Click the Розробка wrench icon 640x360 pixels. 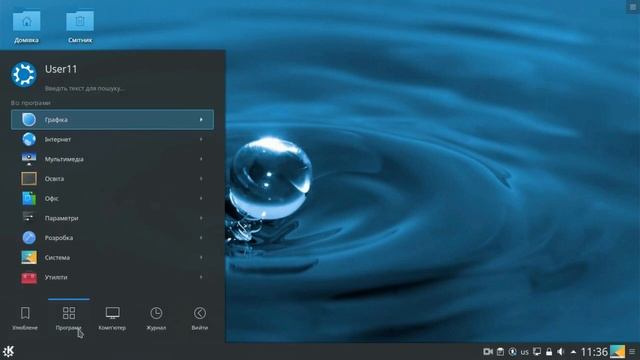pyautogui.click(x=29, y=238)
